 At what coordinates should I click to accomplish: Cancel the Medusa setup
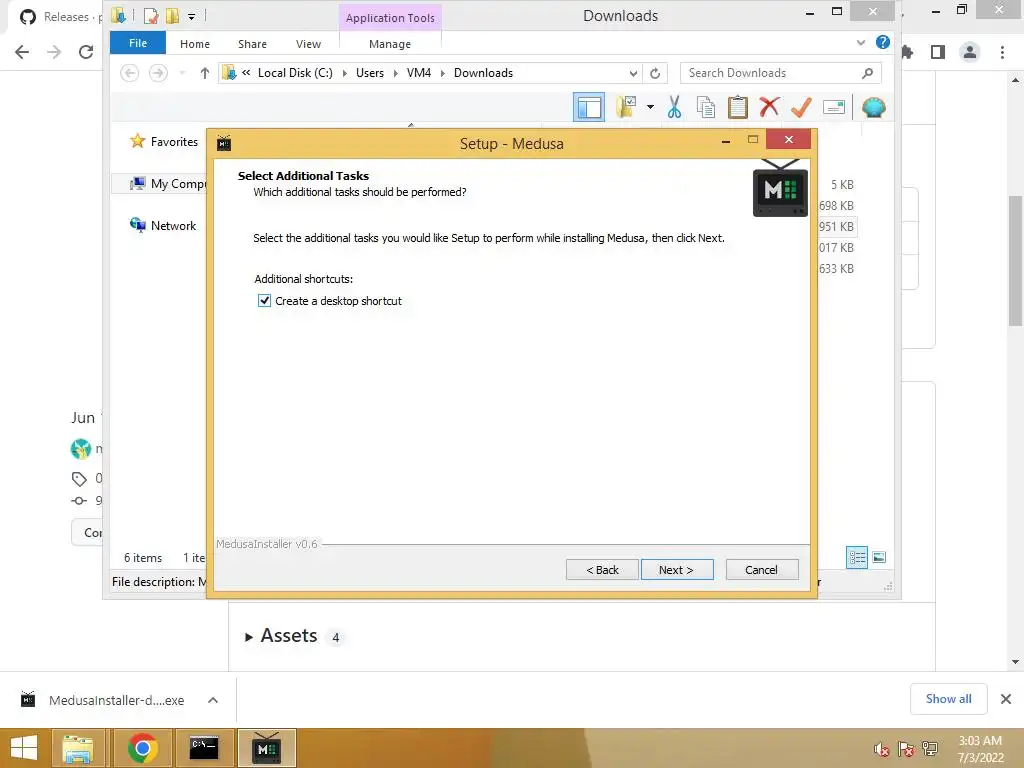[761, 569]
